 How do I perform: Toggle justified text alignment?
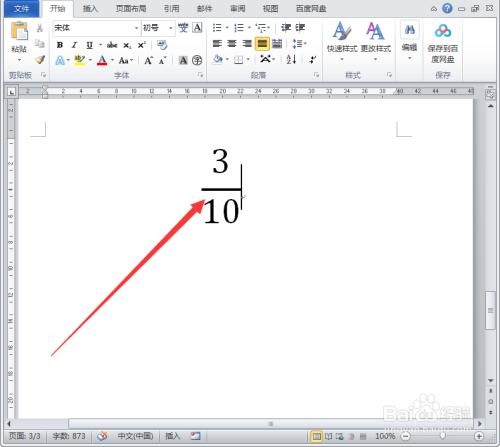pos(262,44)
